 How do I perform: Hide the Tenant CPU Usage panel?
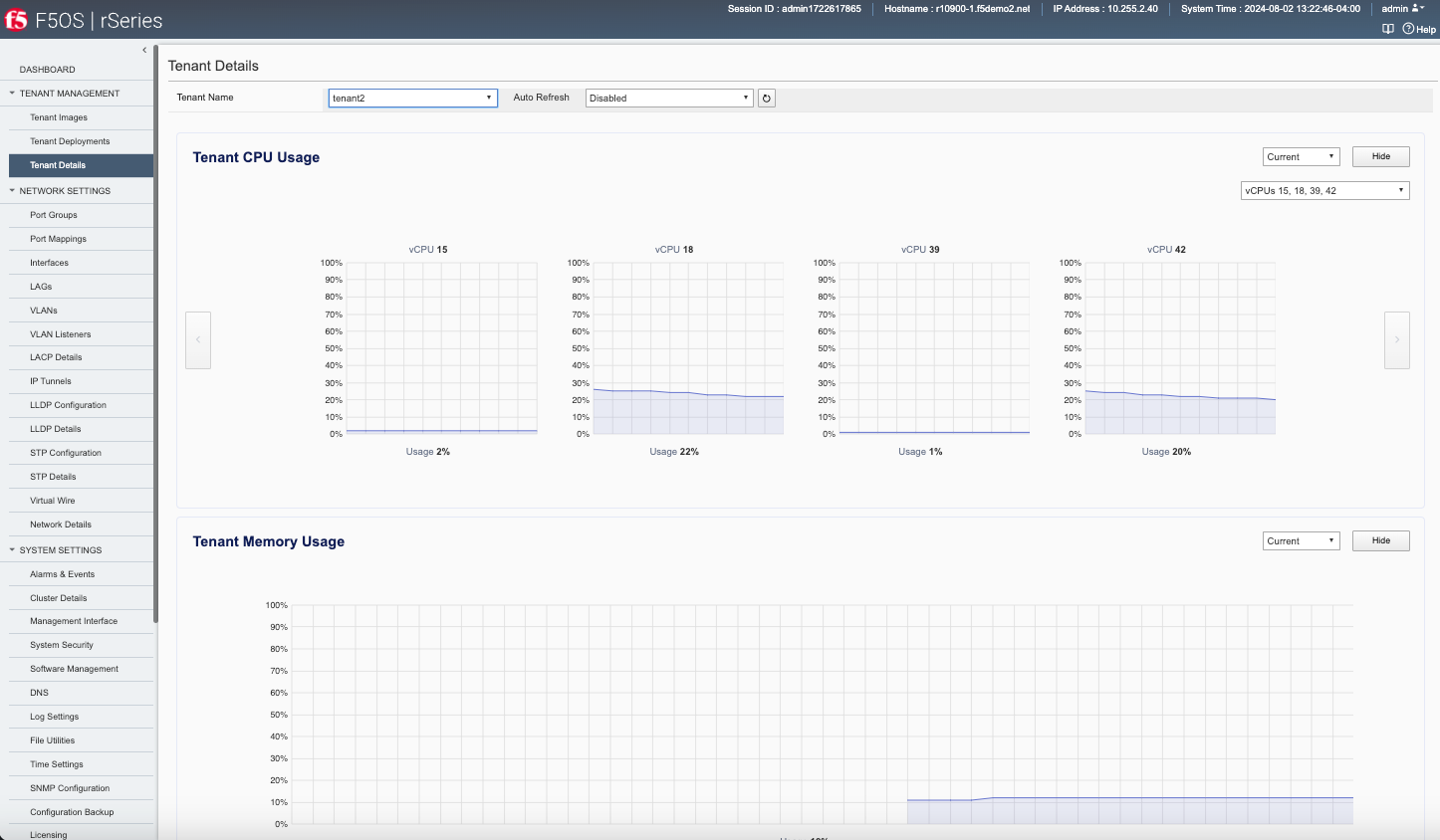click(x=1381, y=156)
